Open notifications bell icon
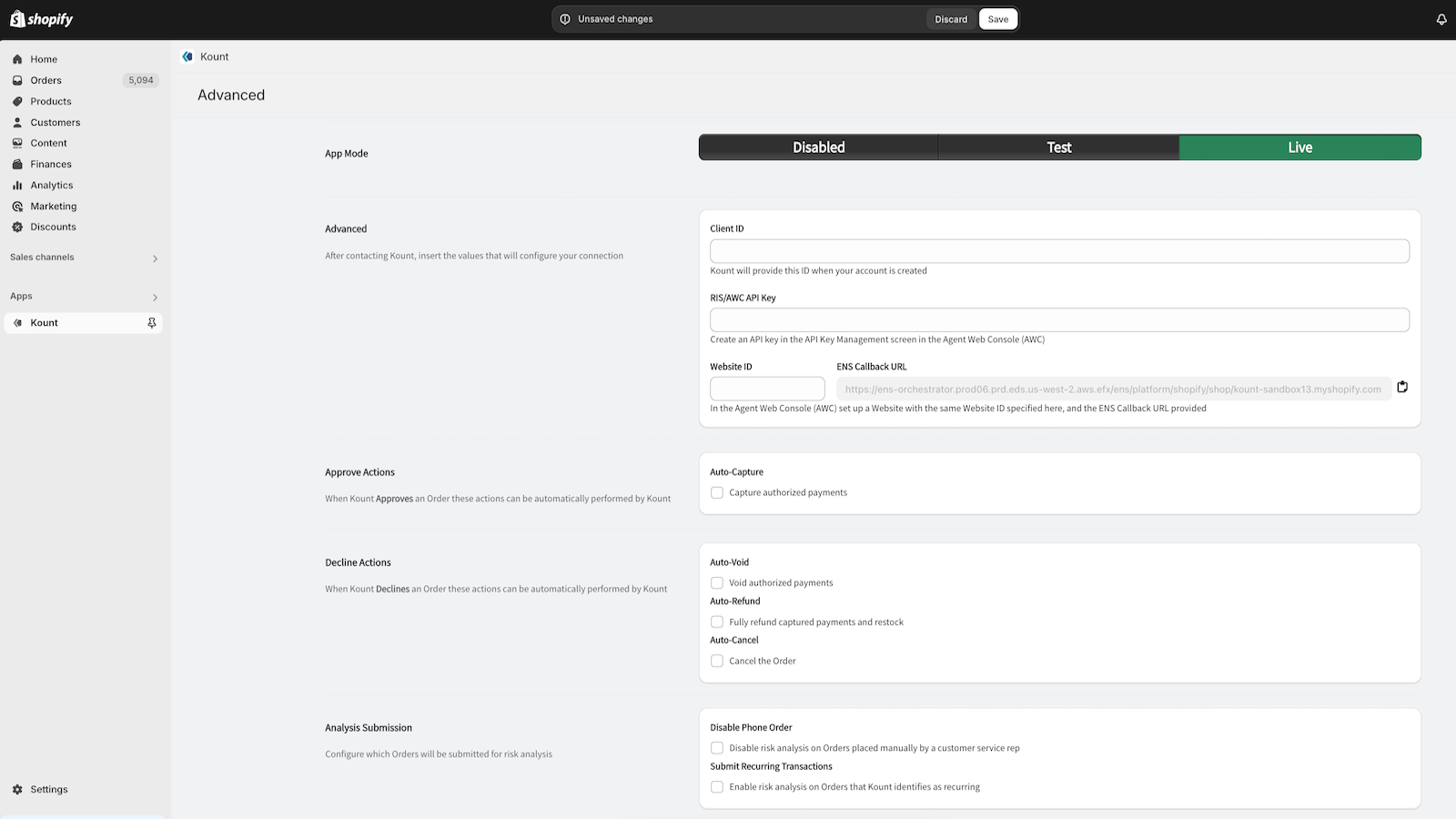This screenshot has width=1456, height=819. 1441,19
